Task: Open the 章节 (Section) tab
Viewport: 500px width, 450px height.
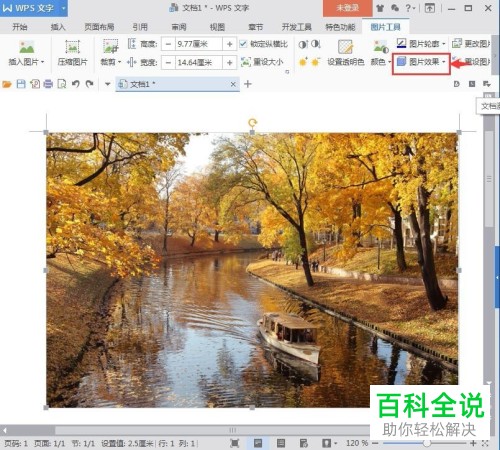Action: tap(256, 27)
